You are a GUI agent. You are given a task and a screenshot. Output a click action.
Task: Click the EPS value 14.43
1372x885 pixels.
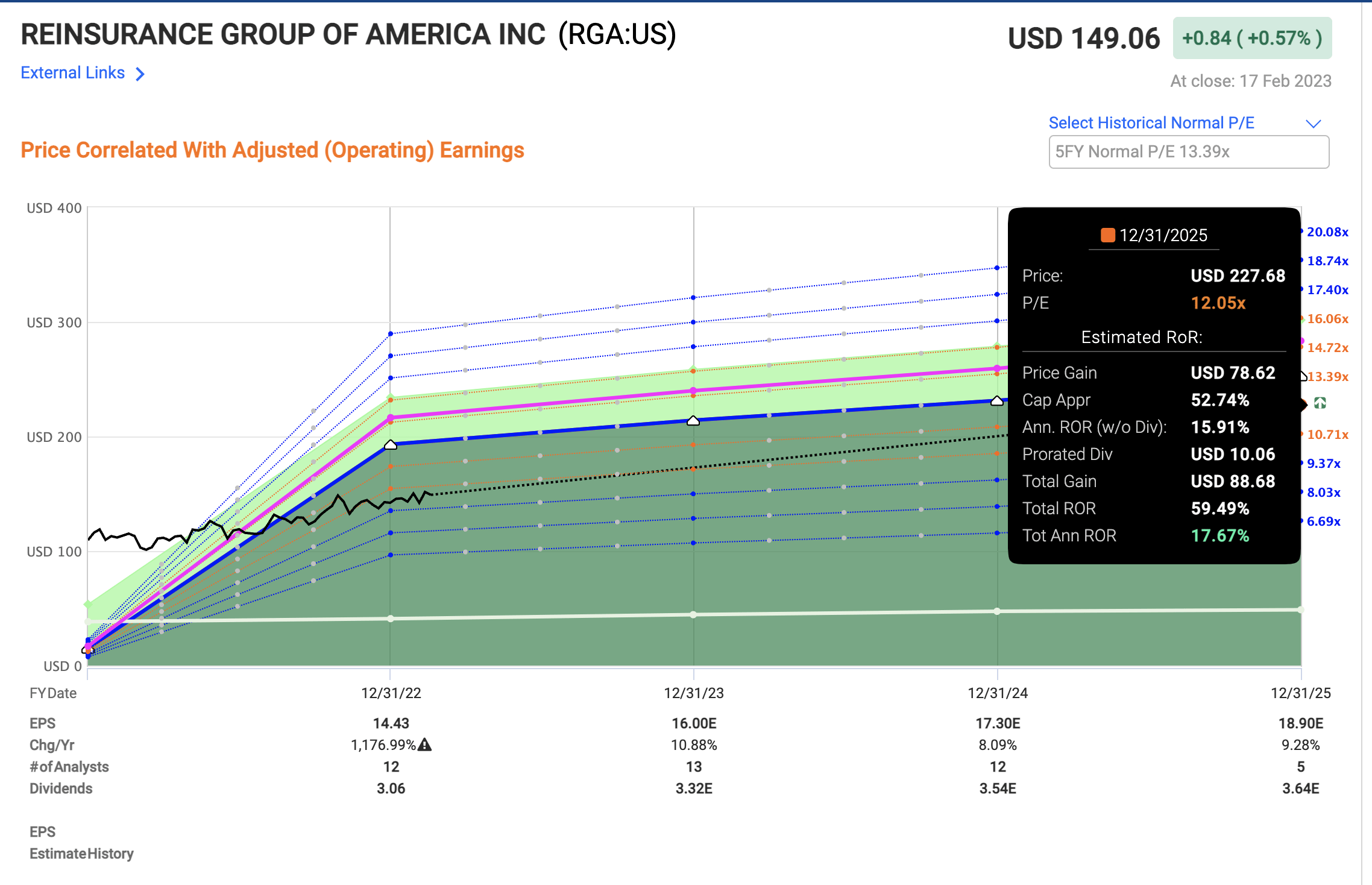(x=391, y=723)
